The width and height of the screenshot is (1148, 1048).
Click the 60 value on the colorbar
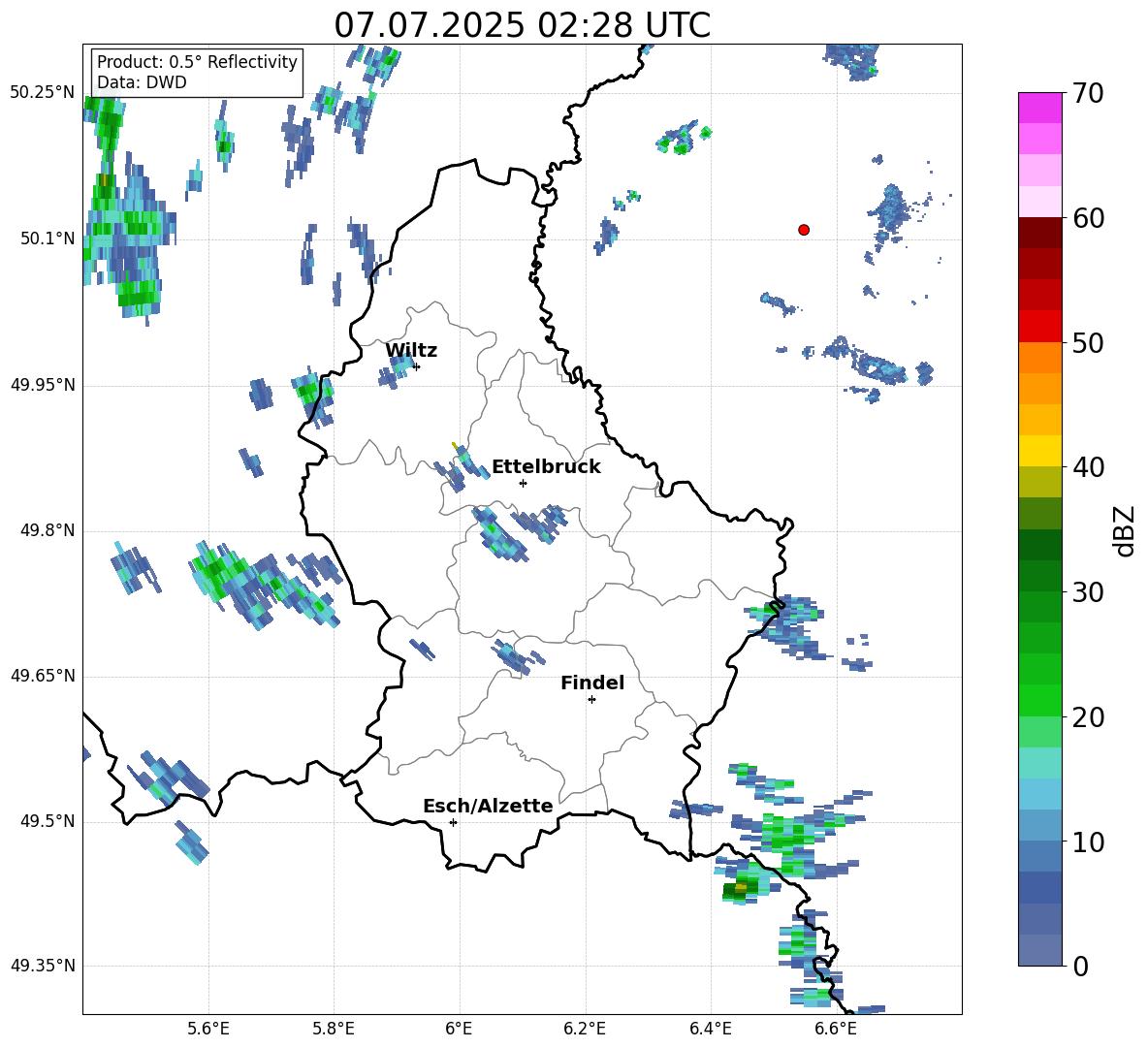(x=1088, y=218)
